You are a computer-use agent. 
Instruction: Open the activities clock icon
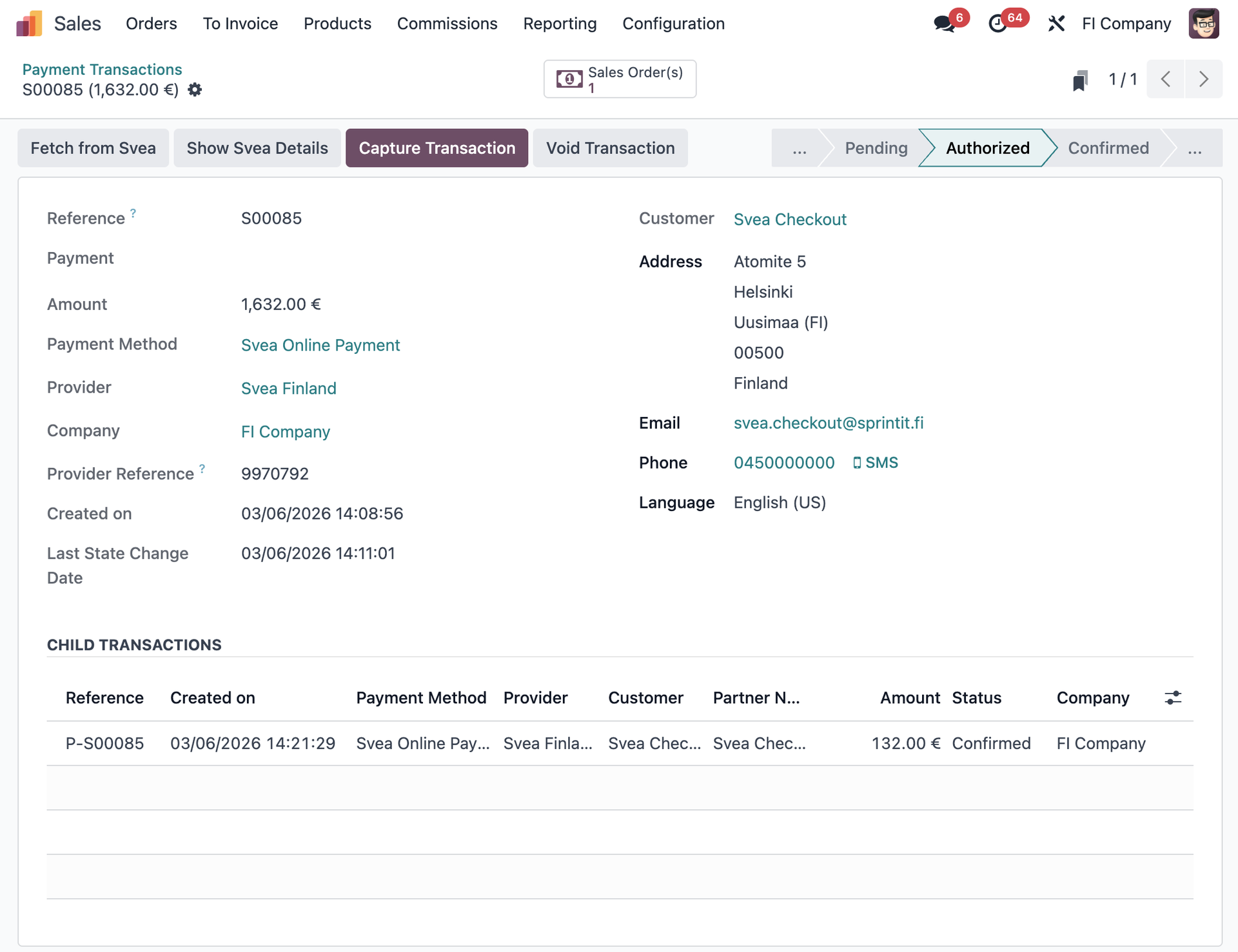point(997,24)
